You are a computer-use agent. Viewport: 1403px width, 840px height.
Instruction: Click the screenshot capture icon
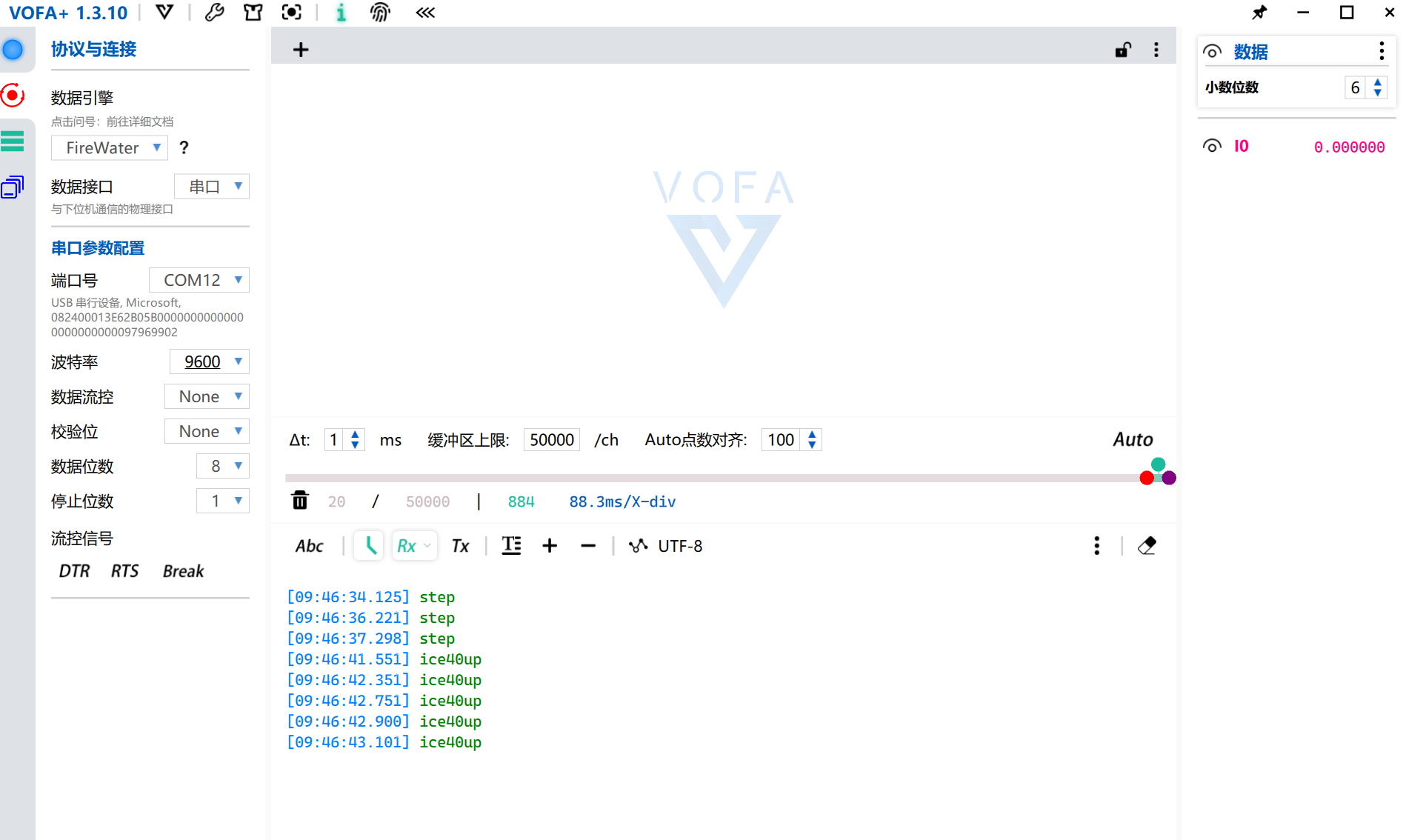pyautogui.click(x=292, y=13)
